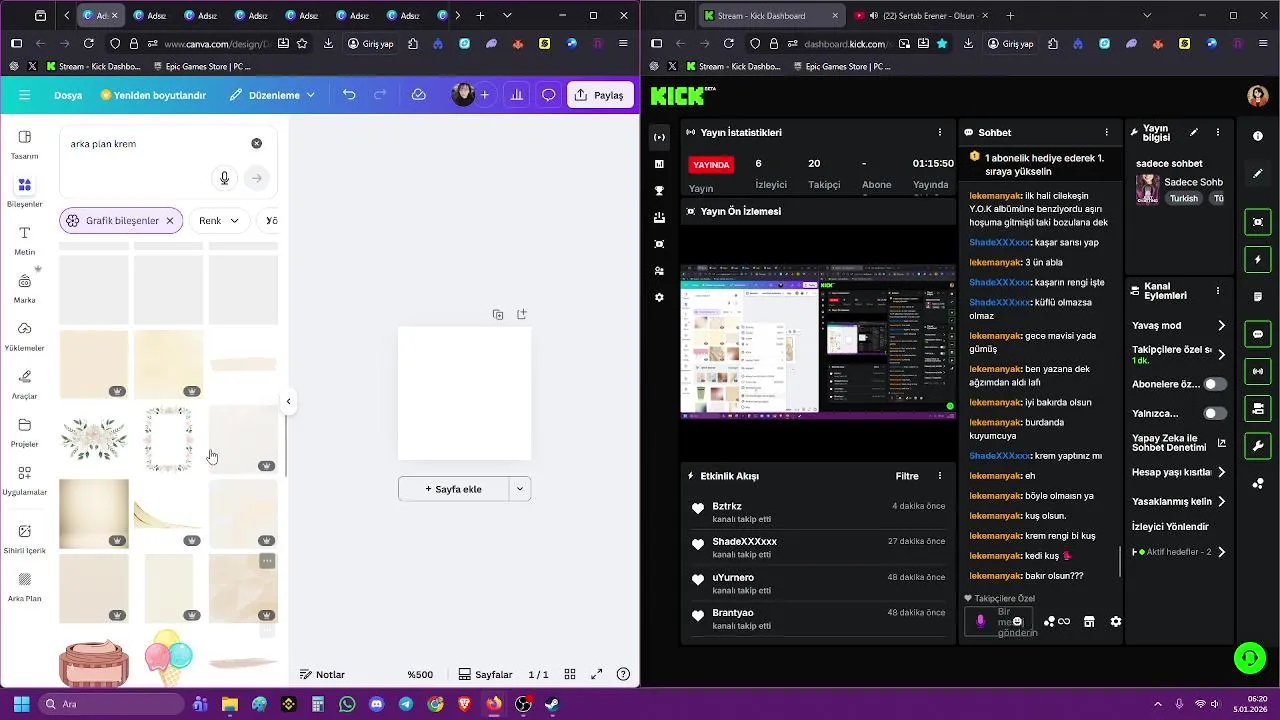
Task: Open the Renk filter dropdown
Action: (220, 221)
